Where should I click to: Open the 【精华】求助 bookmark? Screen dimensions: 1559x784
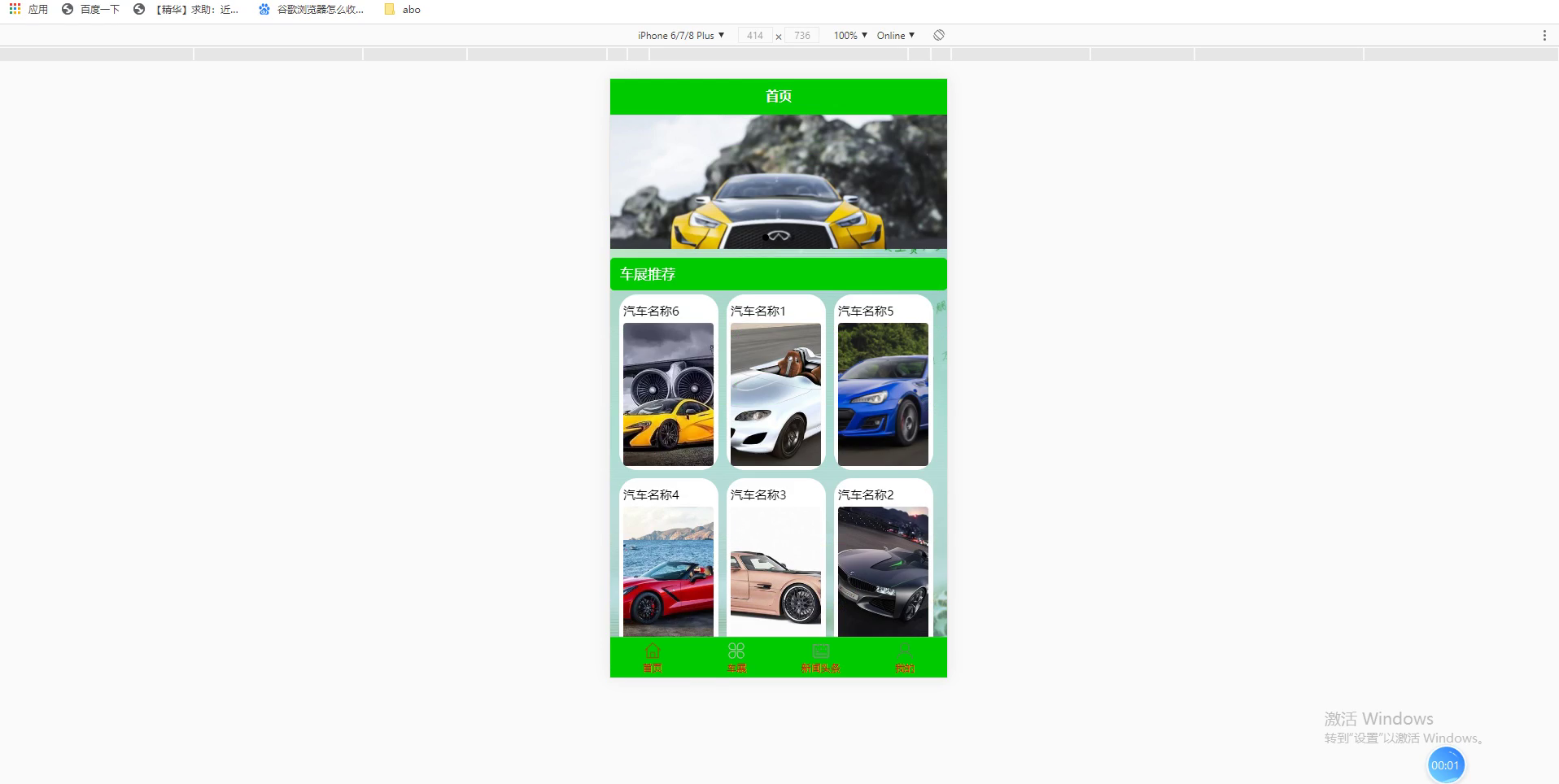tap(186, 9)
